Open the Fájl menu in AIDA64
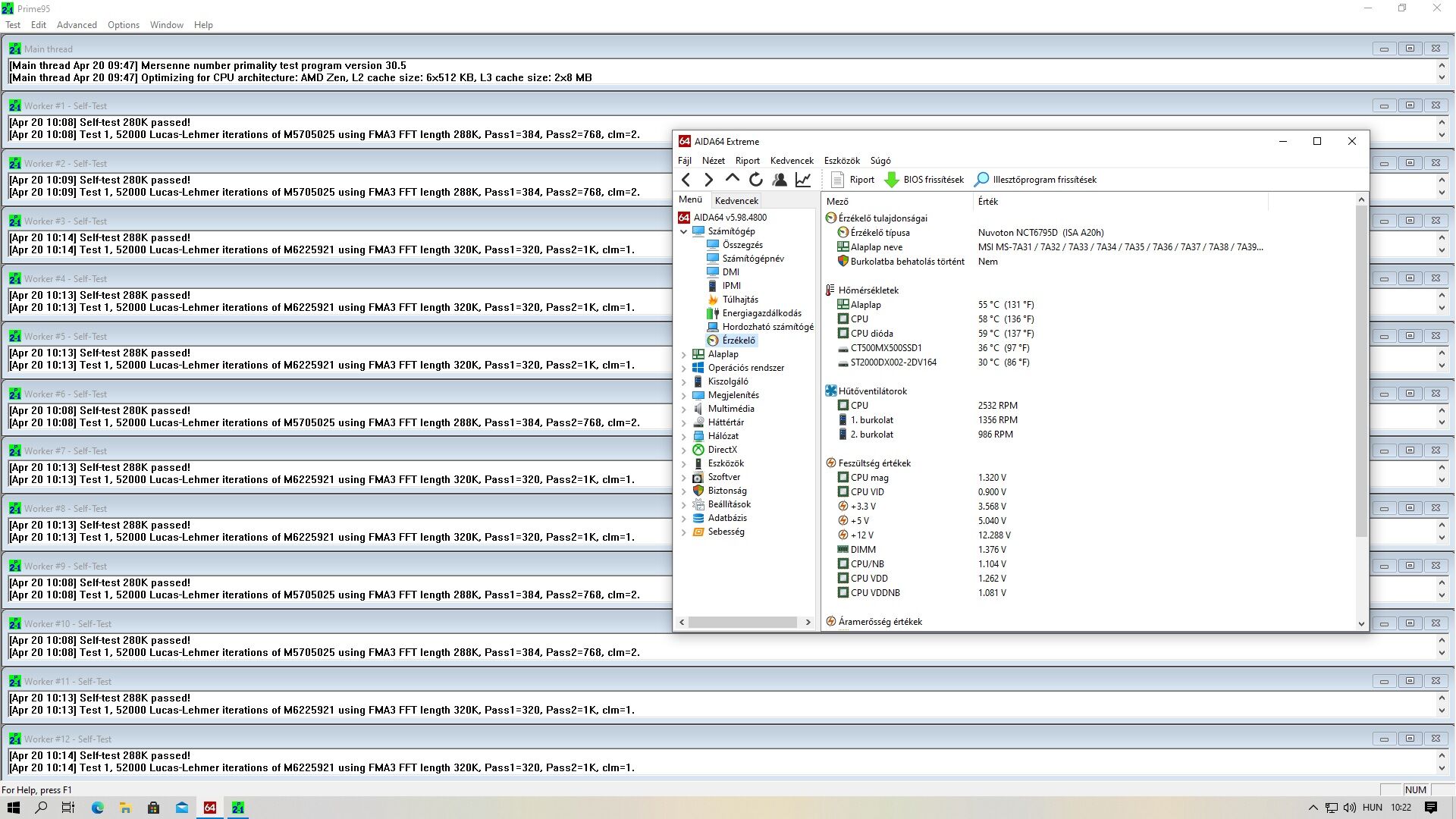The height and width of the screenshot is (819, 1456). 684,161
